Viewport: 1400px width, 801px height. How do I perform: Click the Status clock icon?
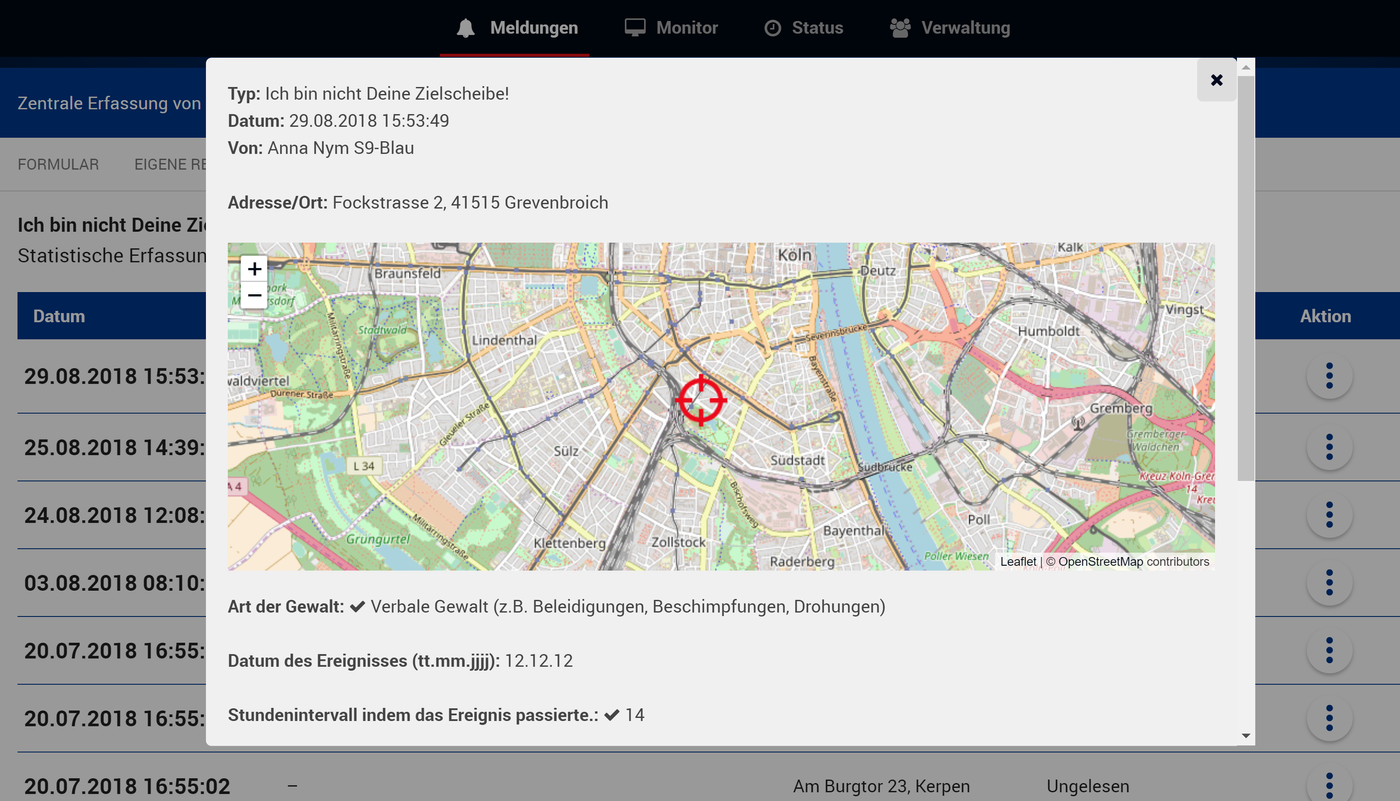(770, 27)
